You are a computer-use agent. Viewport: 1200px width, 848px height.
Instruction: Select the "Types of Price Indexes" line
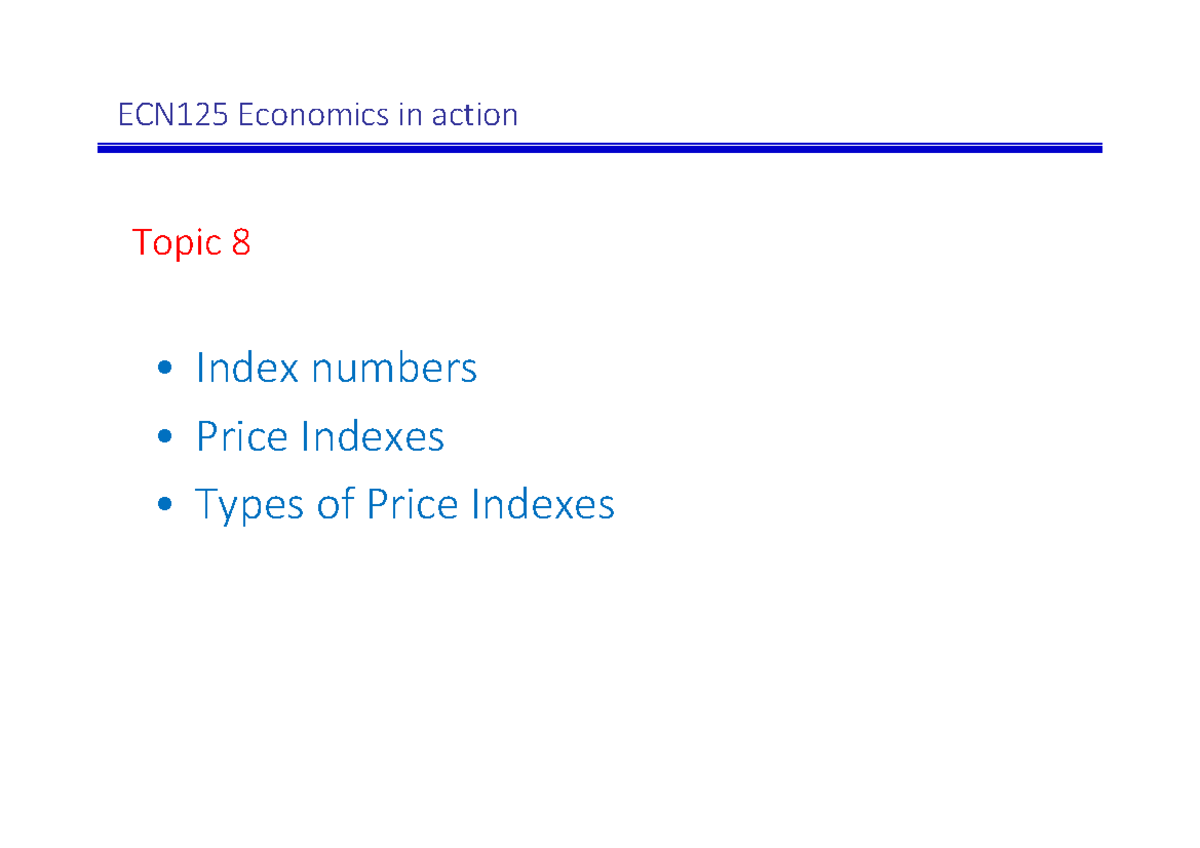tap(405, 504)
